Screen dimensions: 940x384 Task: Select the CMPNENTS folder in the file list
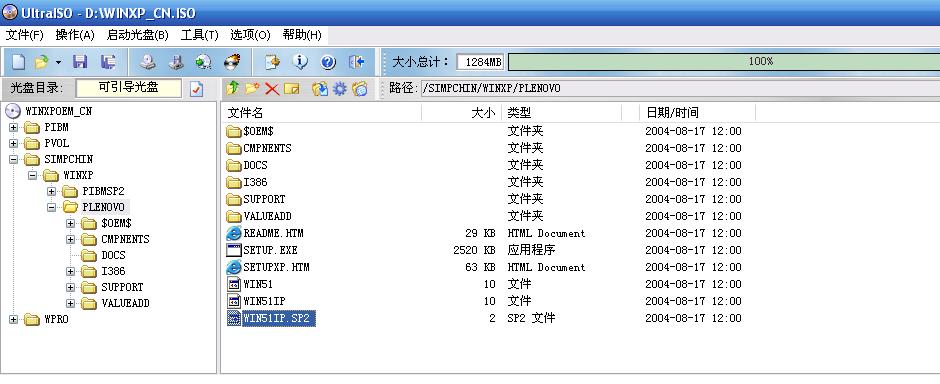pyautogui.click(x=267, y=148)
